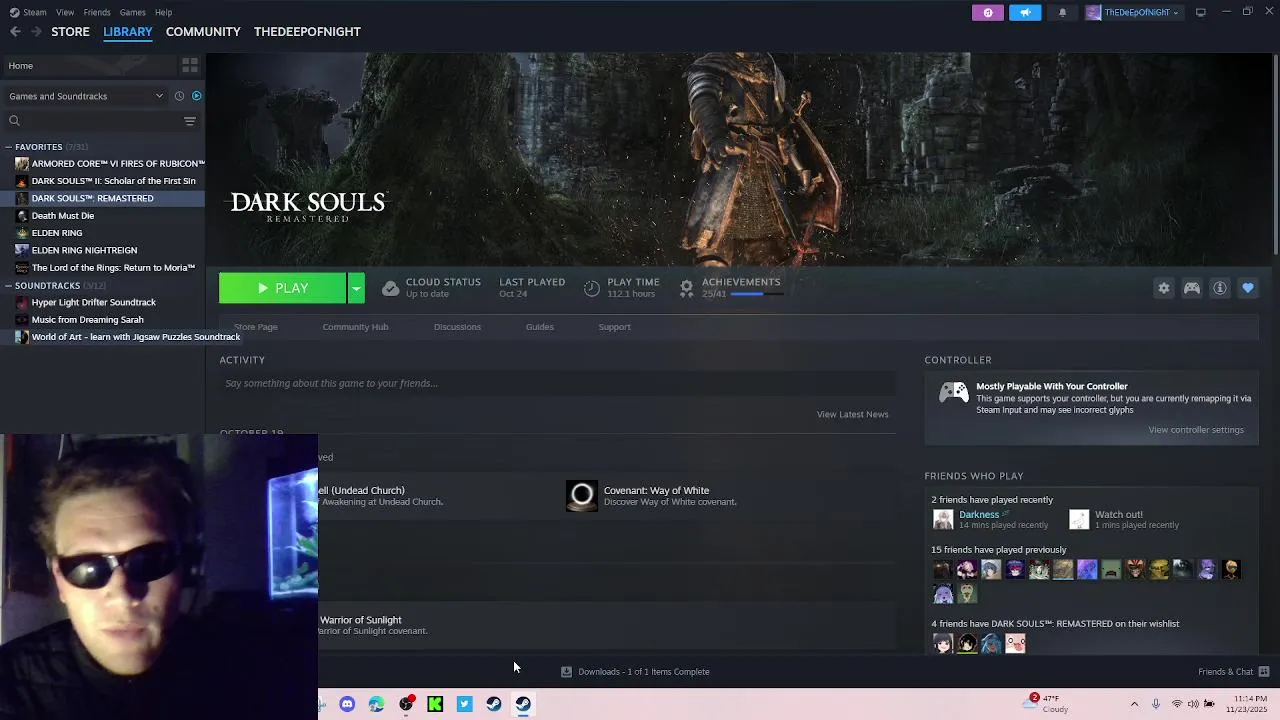Image resolution: width=1280 pixels, height=720 pixels.
Task: Click the green PLAY button
Action: point(283,288)
